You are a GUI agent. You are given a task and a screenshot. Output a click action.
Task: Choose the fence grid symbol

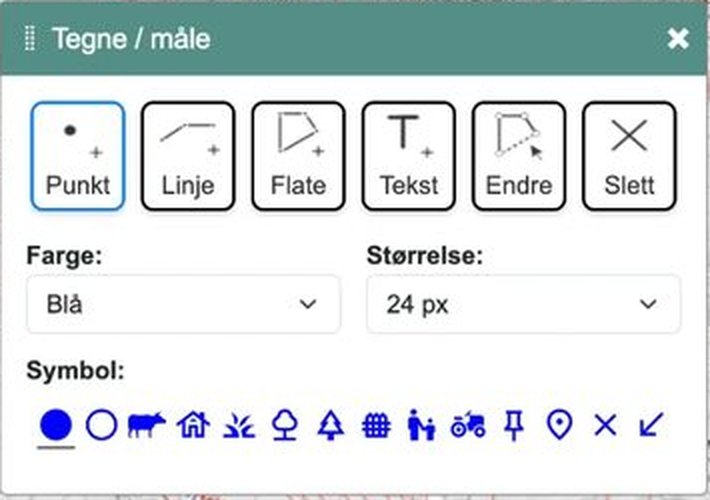tap(376, 426)
